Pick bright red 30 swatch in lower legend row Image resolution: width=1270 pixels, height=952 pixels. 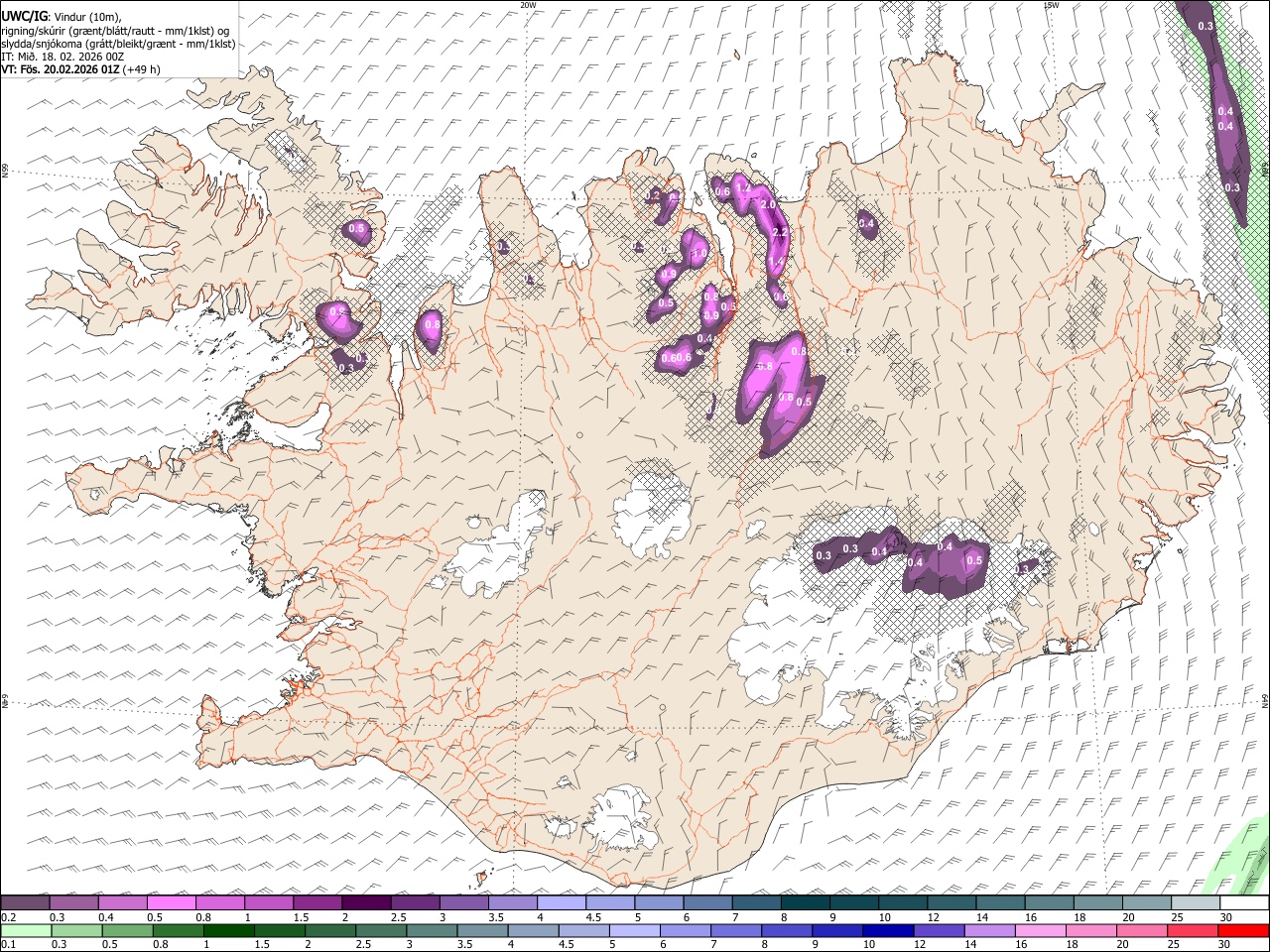pos(1243,930)
